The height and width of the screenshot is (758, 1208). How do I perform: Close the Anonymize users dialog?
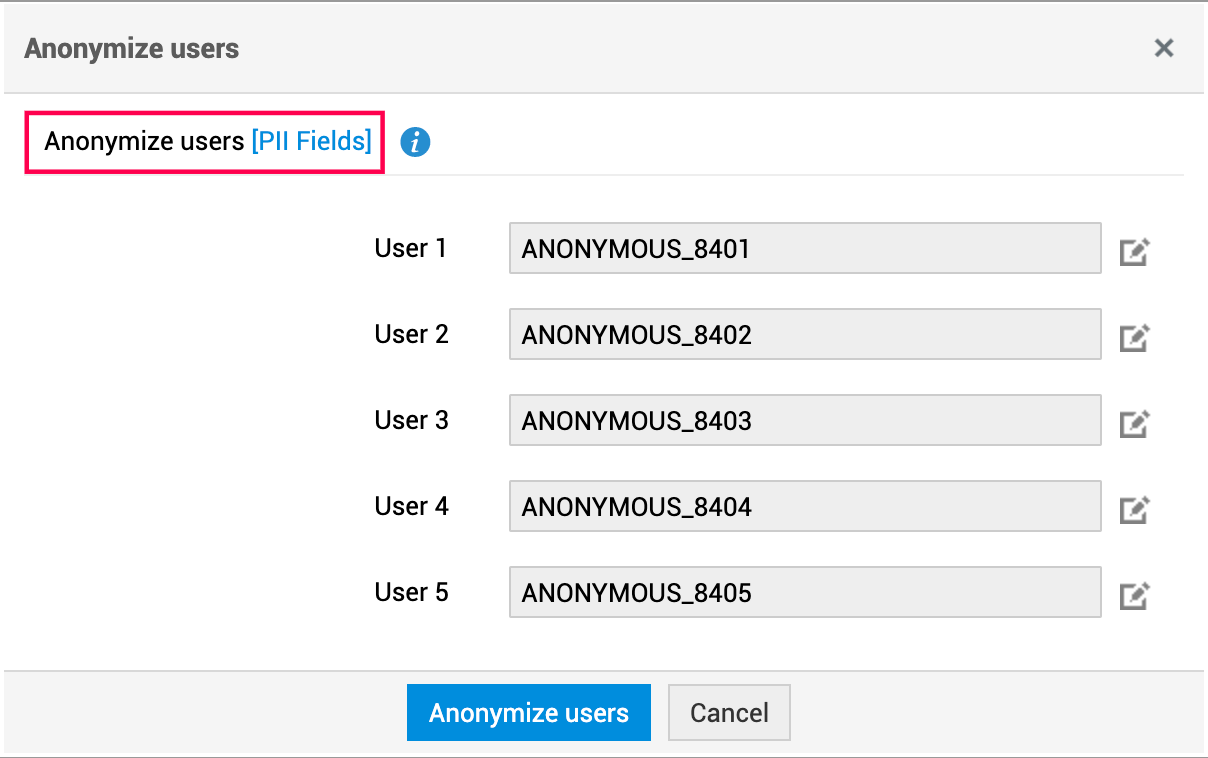coord(1164,48)
